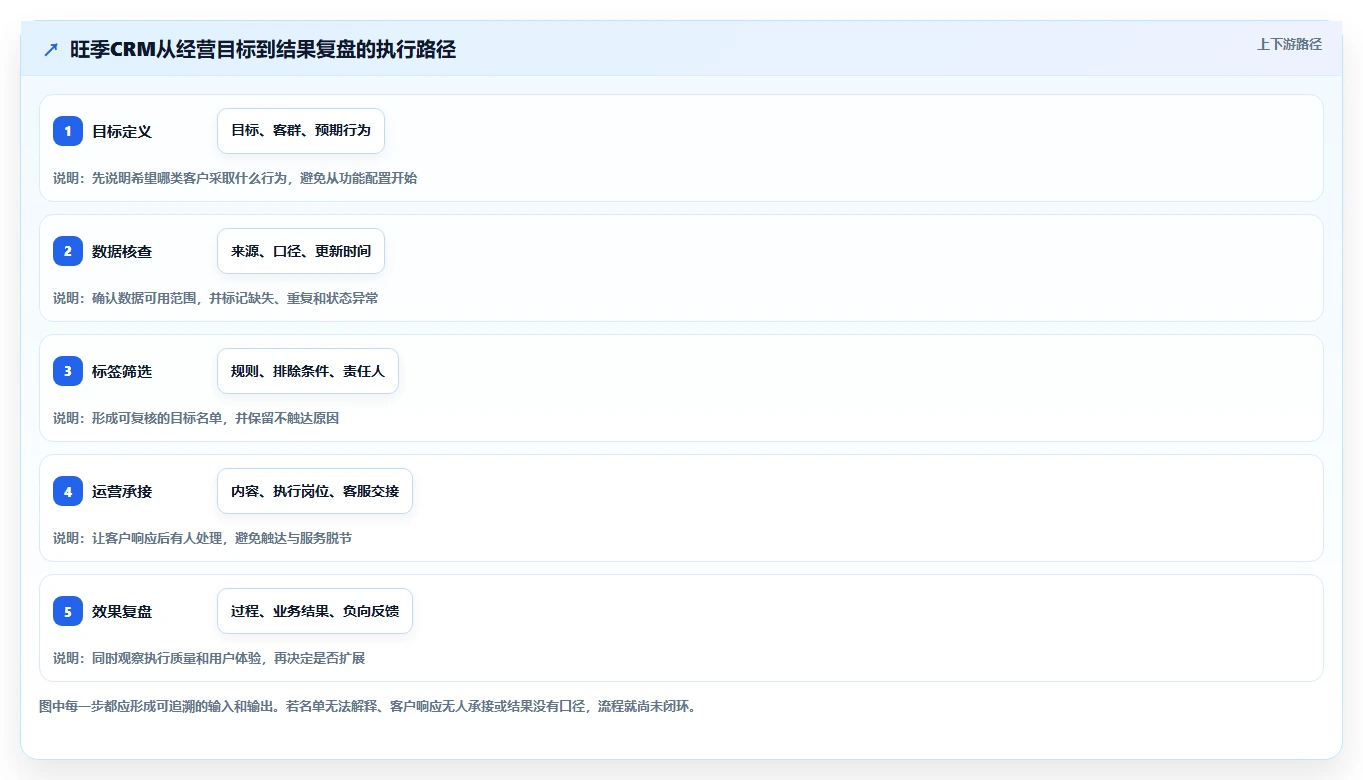The height and width of the screenshot is (780, 1363).
Task: Click the step 3 number badge
Action: (x=68, y=371)
